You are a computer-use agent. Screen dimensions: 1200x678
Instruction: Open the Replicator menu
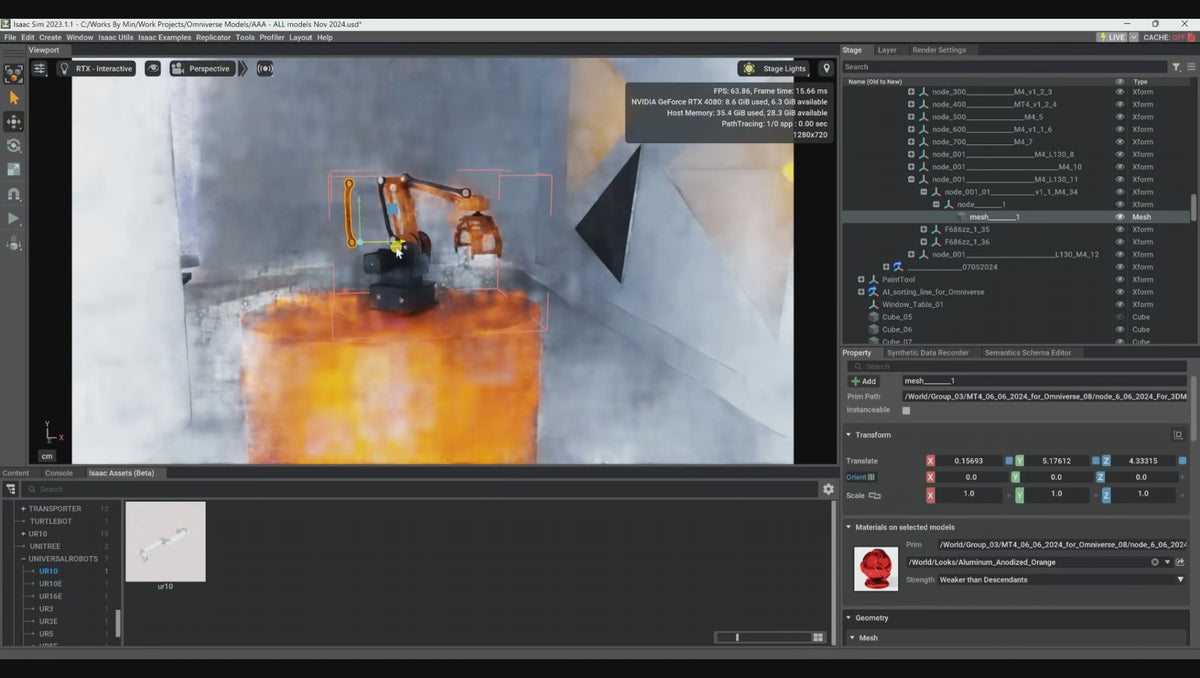coord(213,37)
